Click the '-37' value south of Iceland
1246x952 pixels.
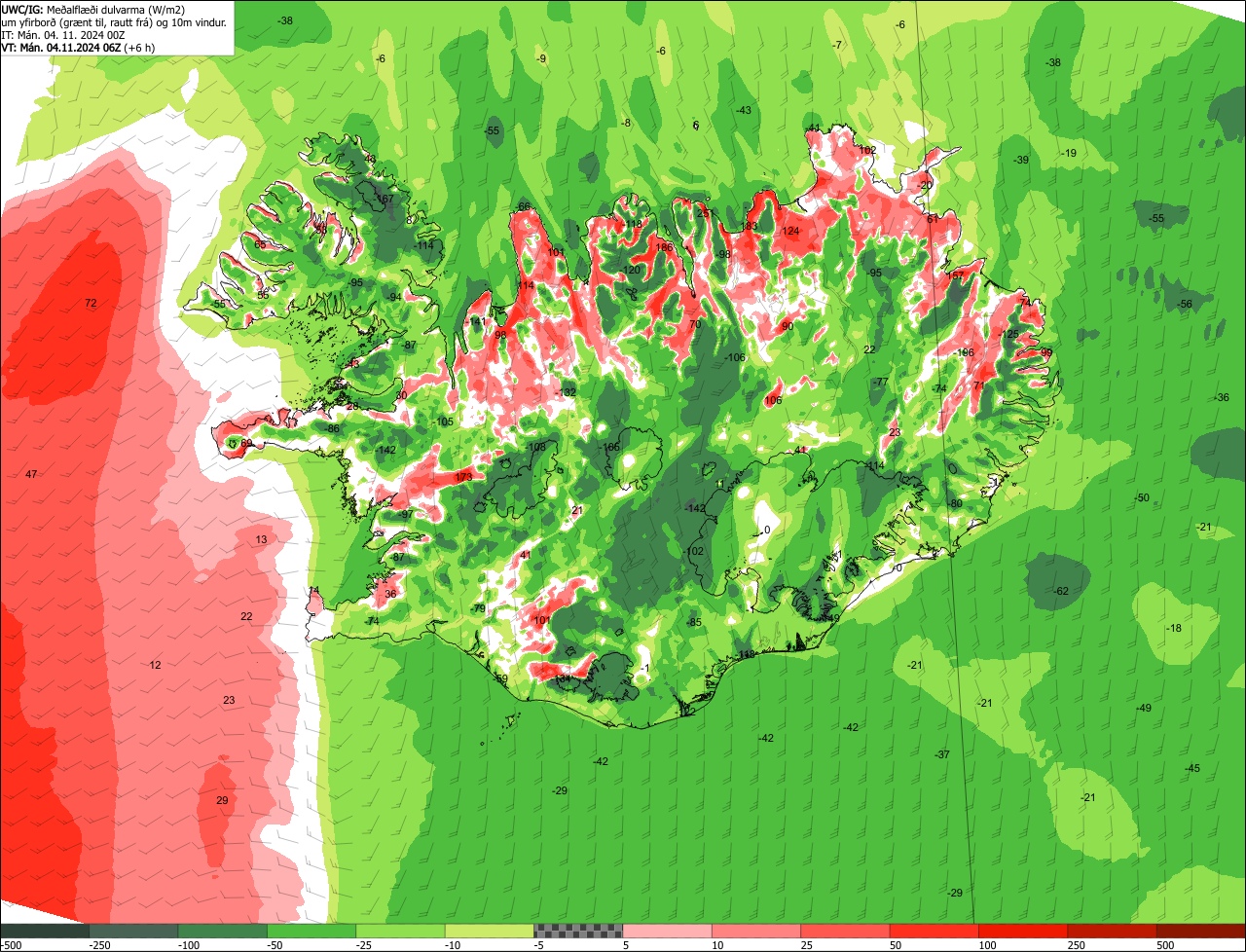coord(942,755)
